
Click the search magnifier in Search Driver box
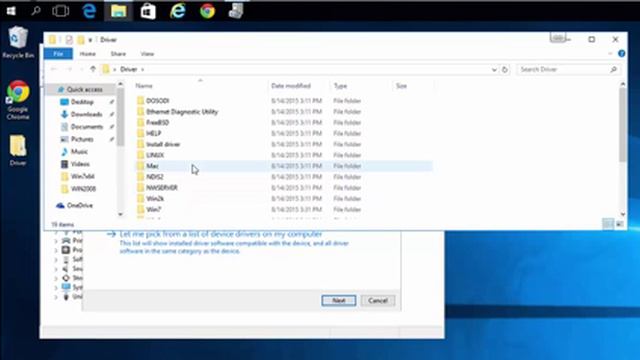point(613,69)
